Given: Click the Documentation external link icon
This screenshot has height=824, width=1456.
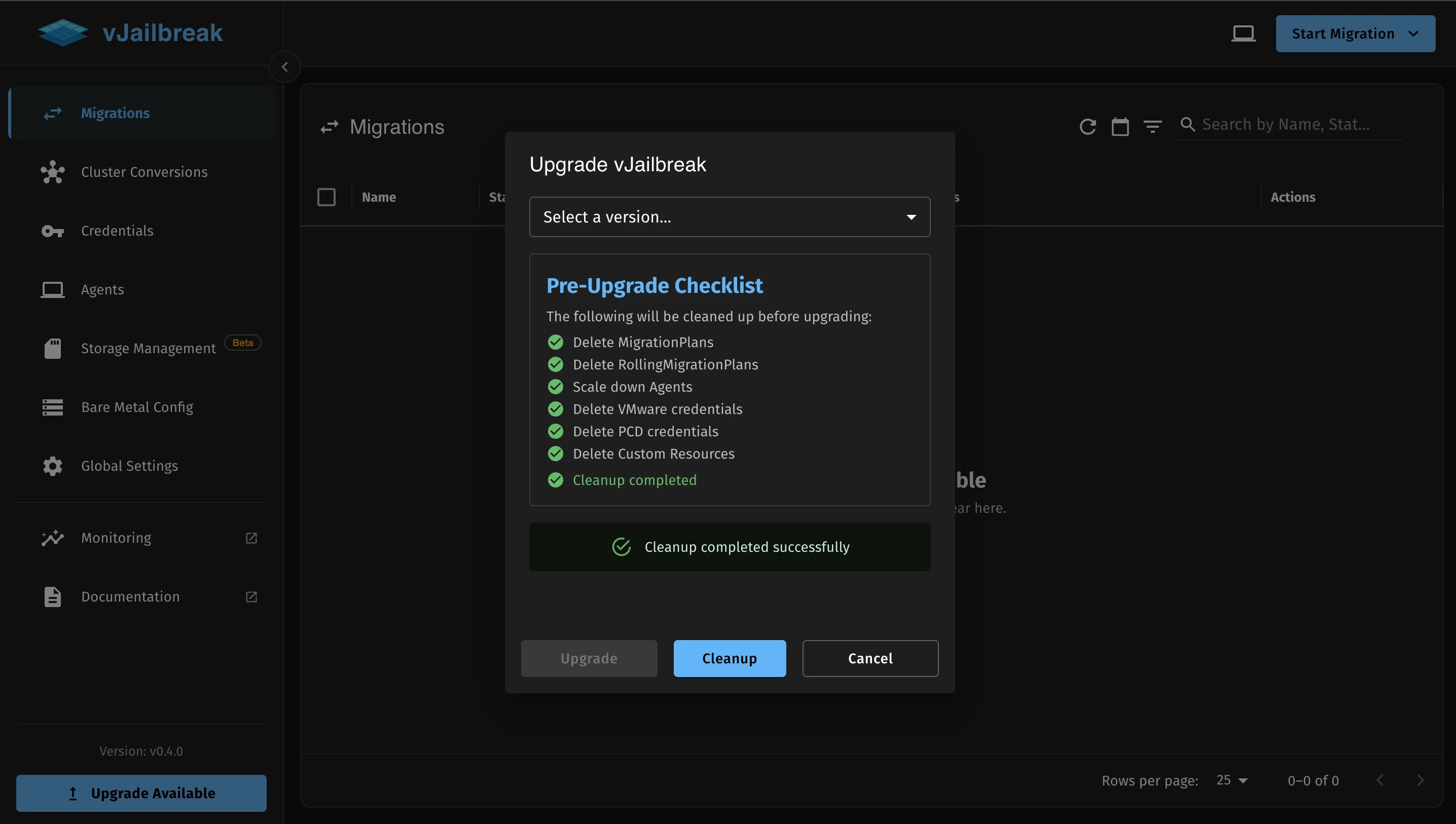Looking at the screenshot, I should [251, 596].
